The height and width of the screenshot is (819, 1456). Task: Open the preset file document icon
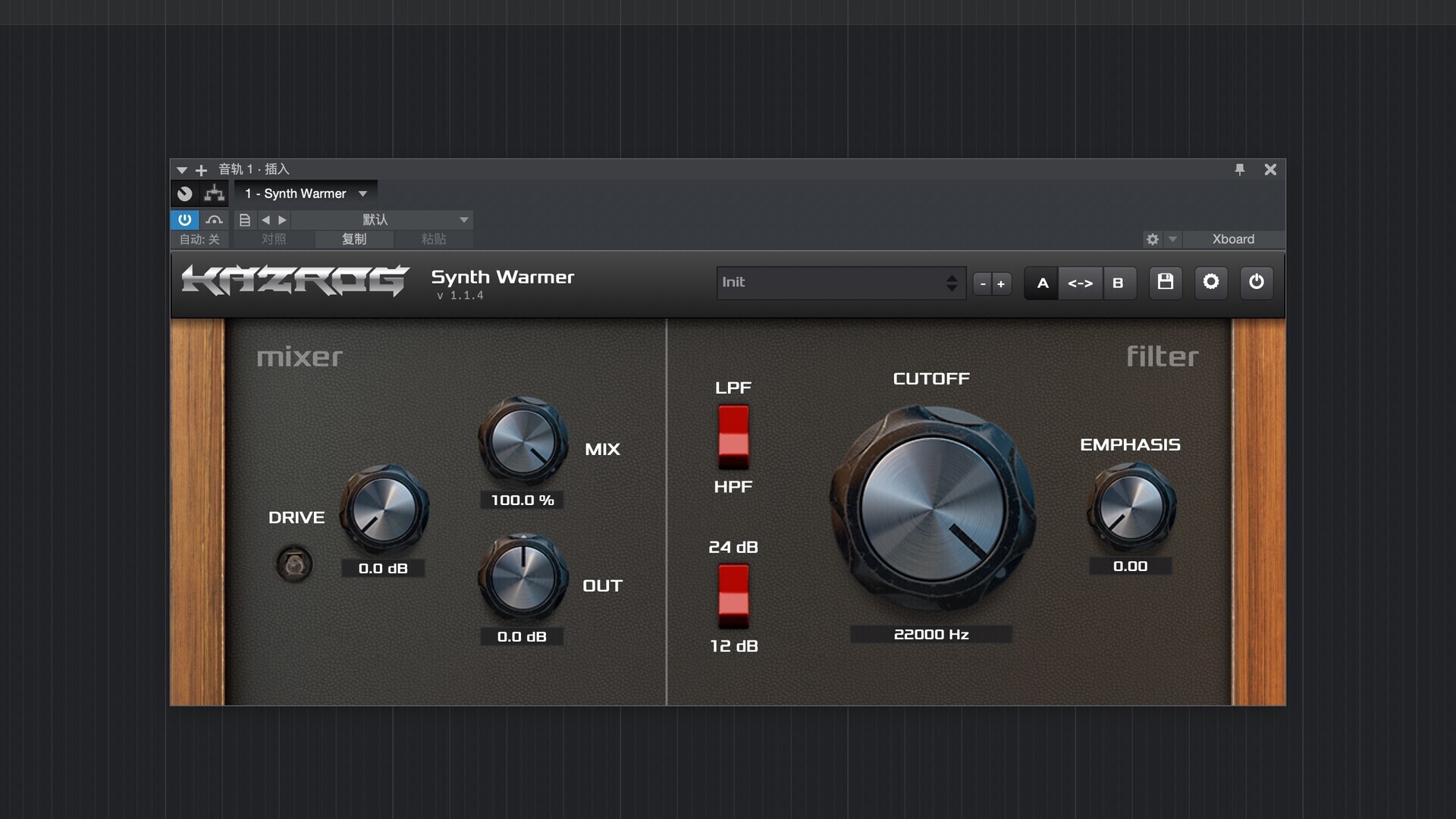coord(244,220)
